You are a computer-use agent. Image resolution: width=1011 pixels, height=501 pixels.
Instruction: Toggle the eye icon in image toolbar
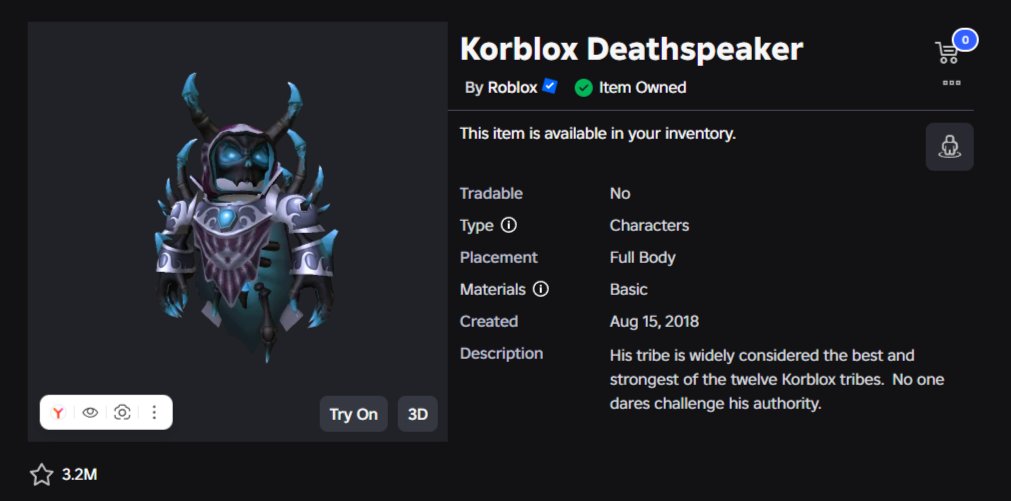click(x=90, y=413)
